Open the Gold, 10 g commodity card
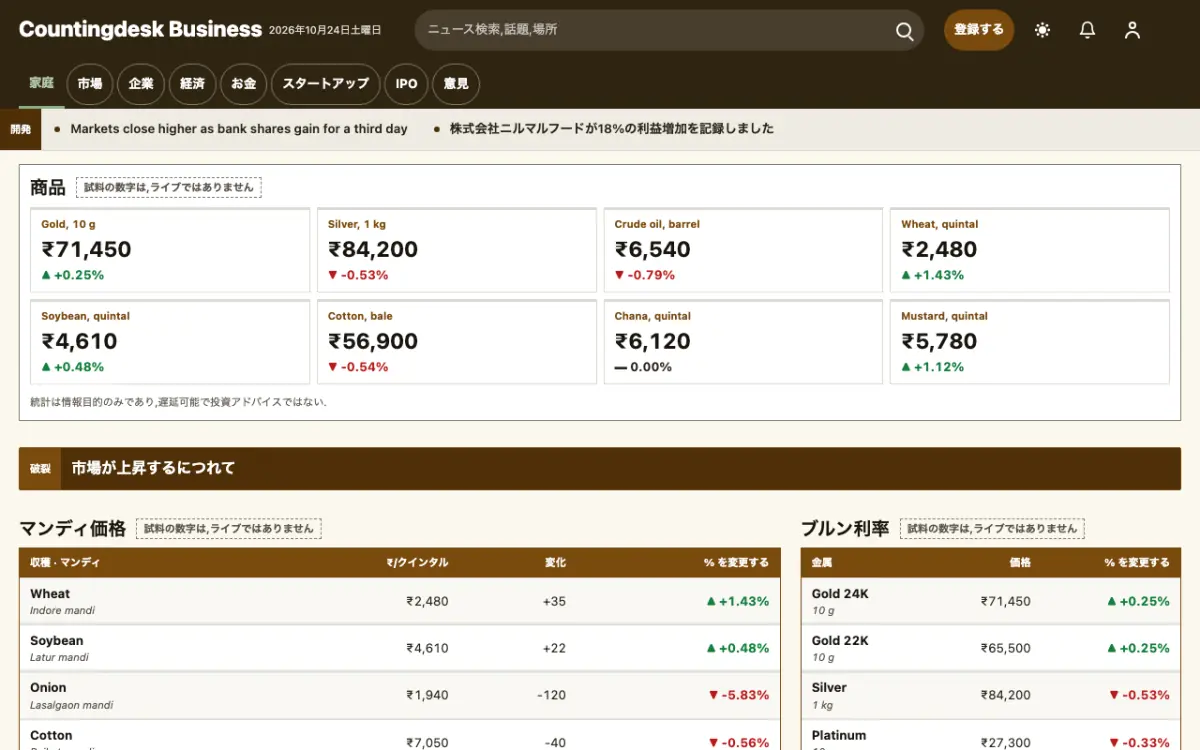 170,250
